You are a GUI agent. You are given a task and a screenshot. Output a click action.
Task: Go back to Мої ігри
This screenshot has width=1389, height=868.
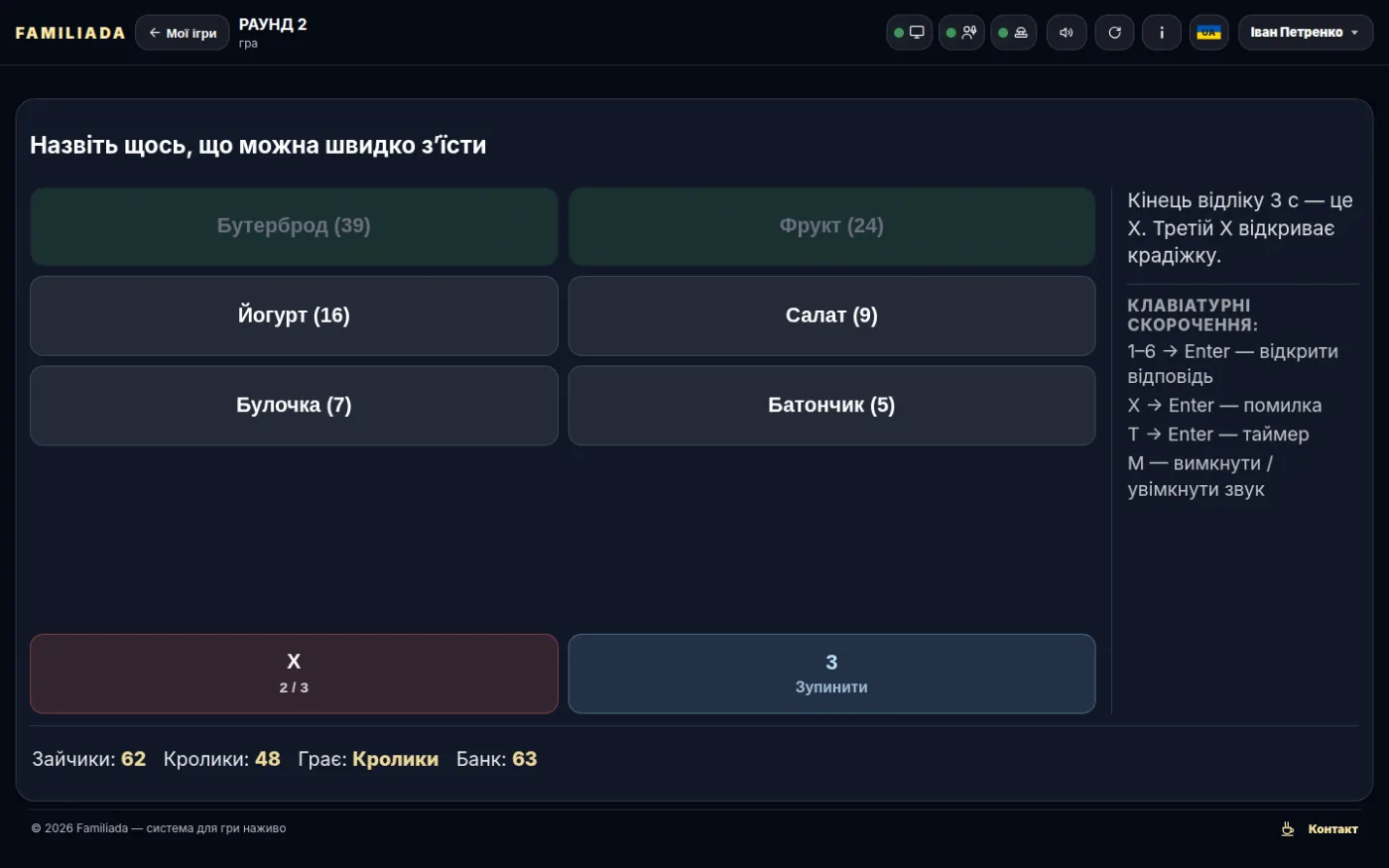tap(183, 33)
